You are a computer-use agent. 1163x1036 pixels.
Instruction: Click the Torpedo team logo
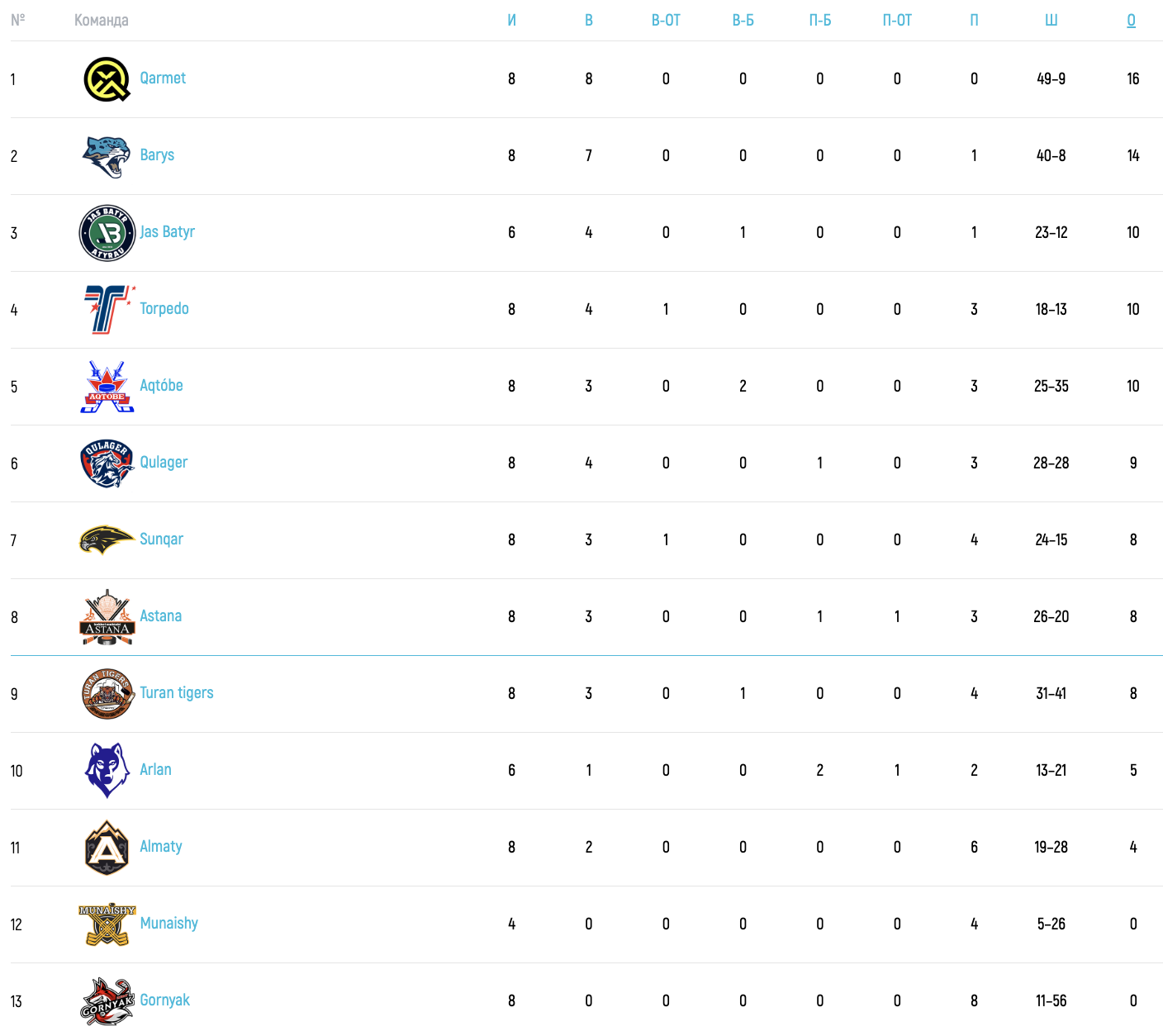pyautogui.click(x=107, y=310)
